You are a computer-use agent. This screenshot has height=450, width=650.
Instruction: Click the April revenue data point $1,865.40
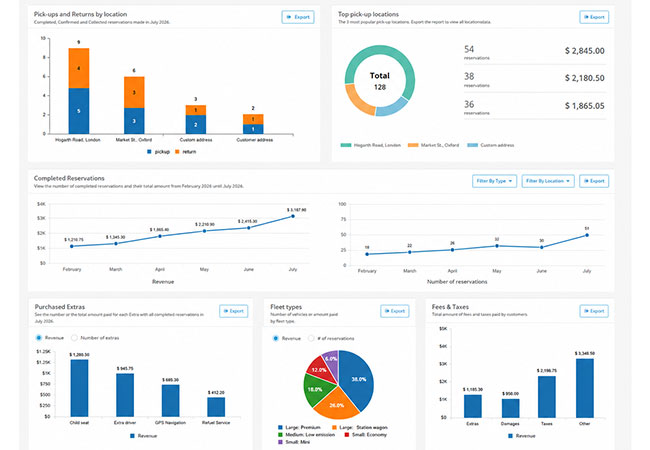pos(160,236)
